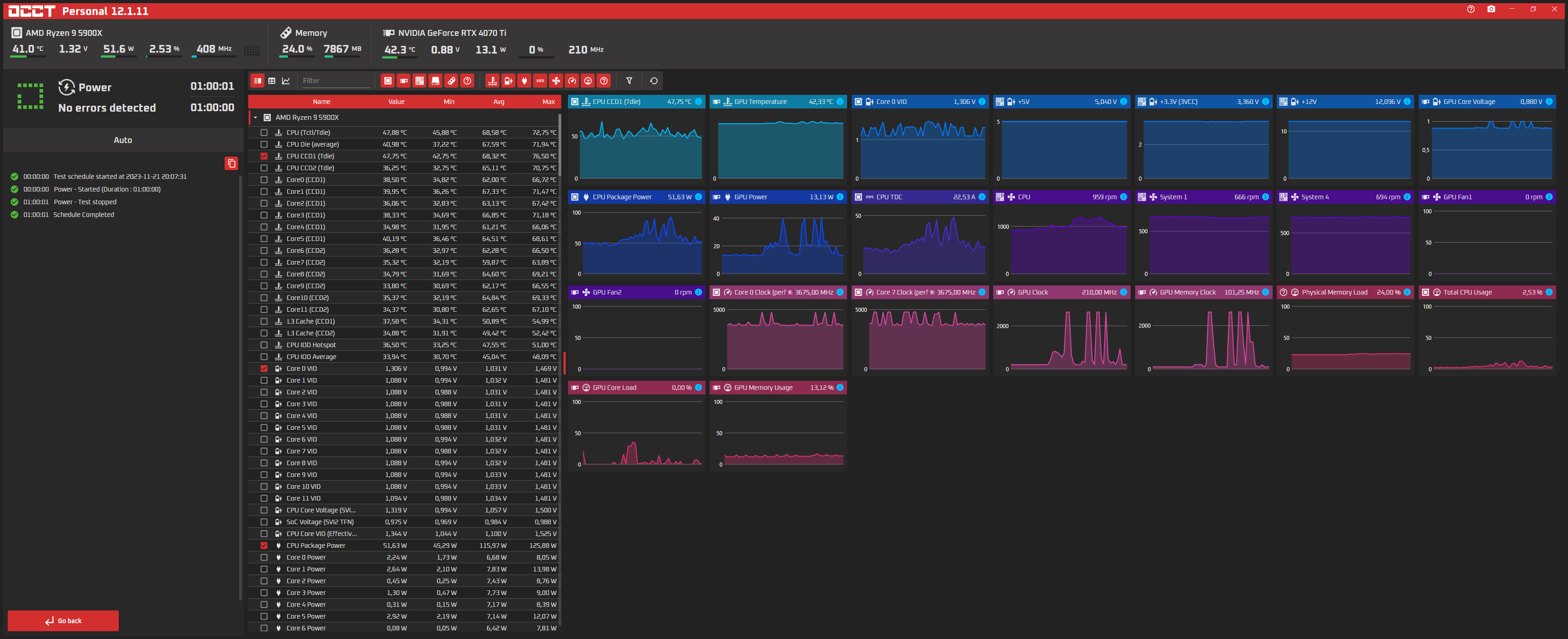Click the GPU Memory Usage graph header

[778, 388]
